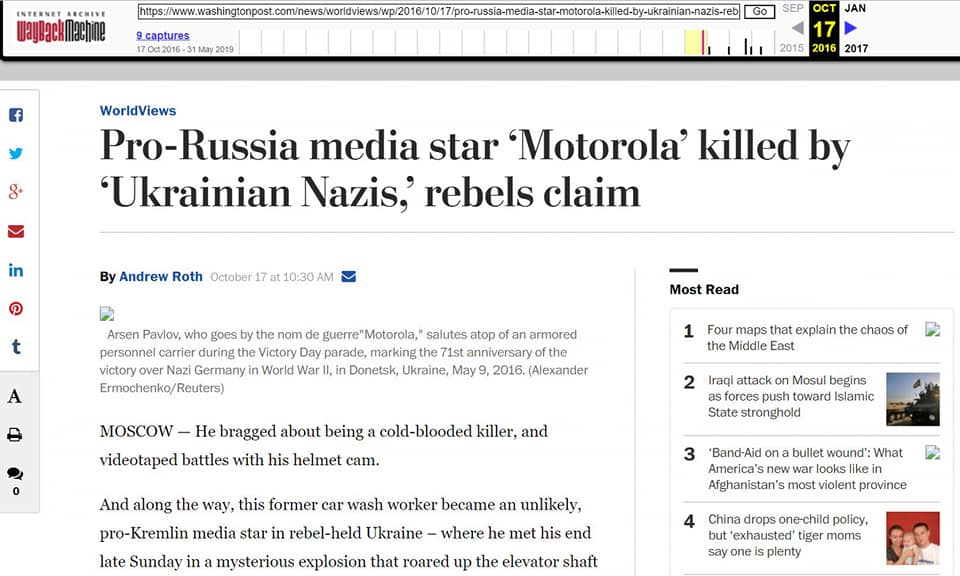Select highlighted capture in timeline graph

[703, 42]
